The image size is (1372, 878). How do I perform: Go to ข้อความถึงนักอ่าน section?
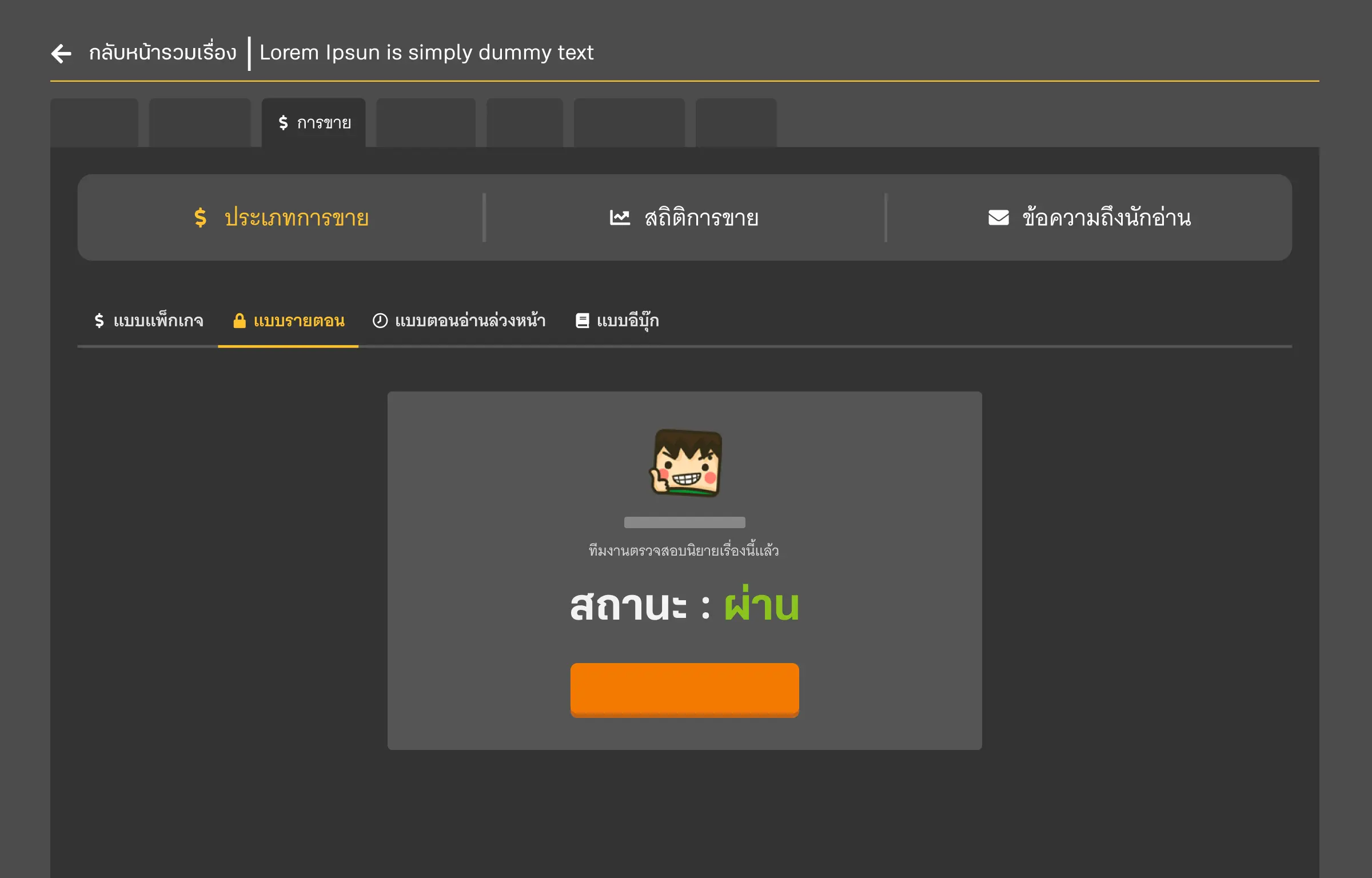click(x=1089, y=218)
